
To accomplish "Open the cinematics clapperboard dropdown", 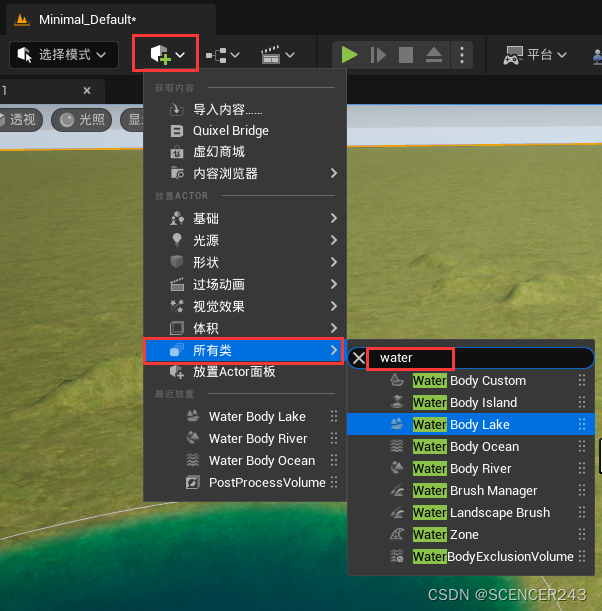I will click(277, 55).
